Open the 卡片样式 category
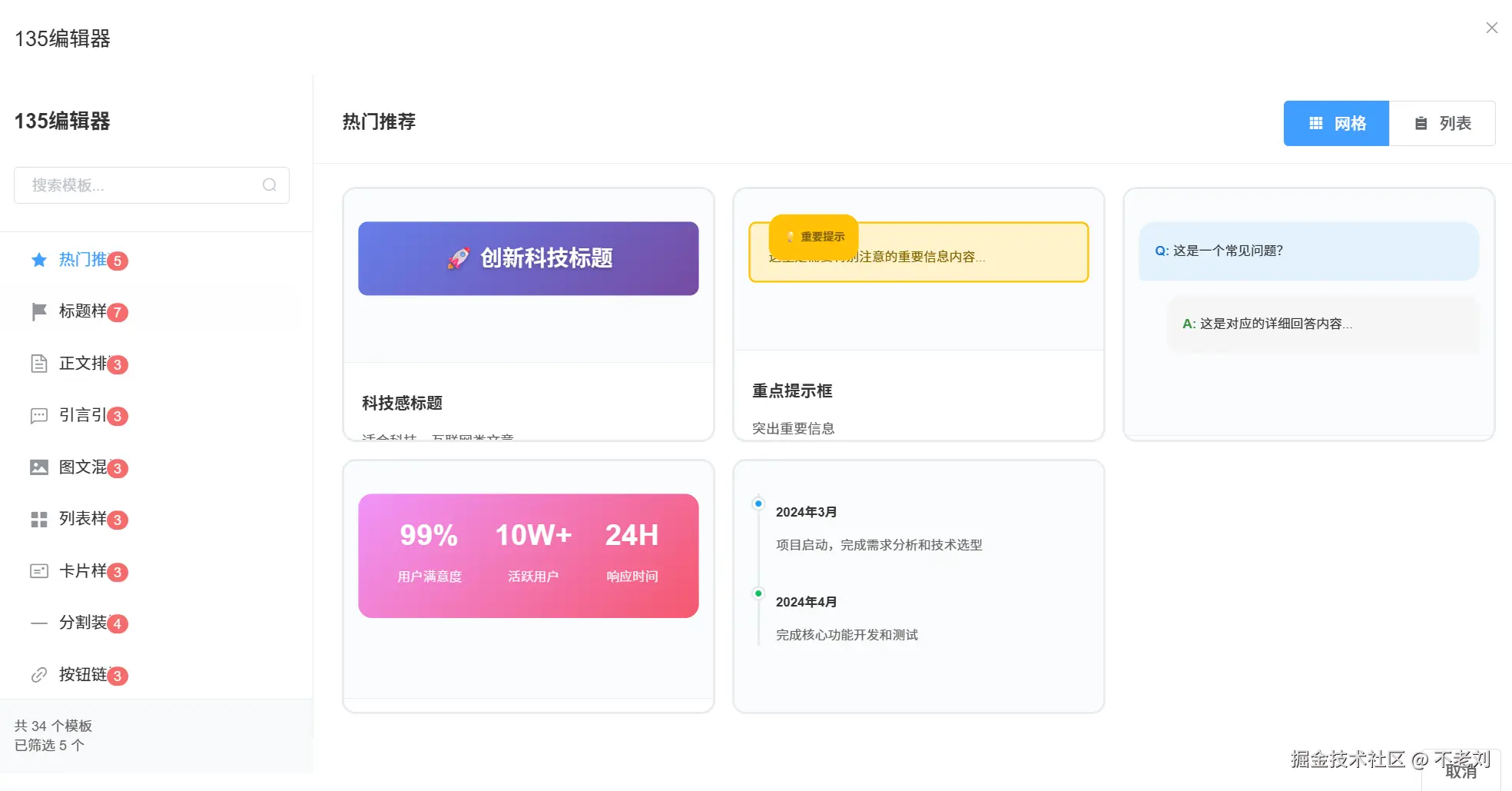This screenshot has height=791, width=1512. (x=83, y=571)
